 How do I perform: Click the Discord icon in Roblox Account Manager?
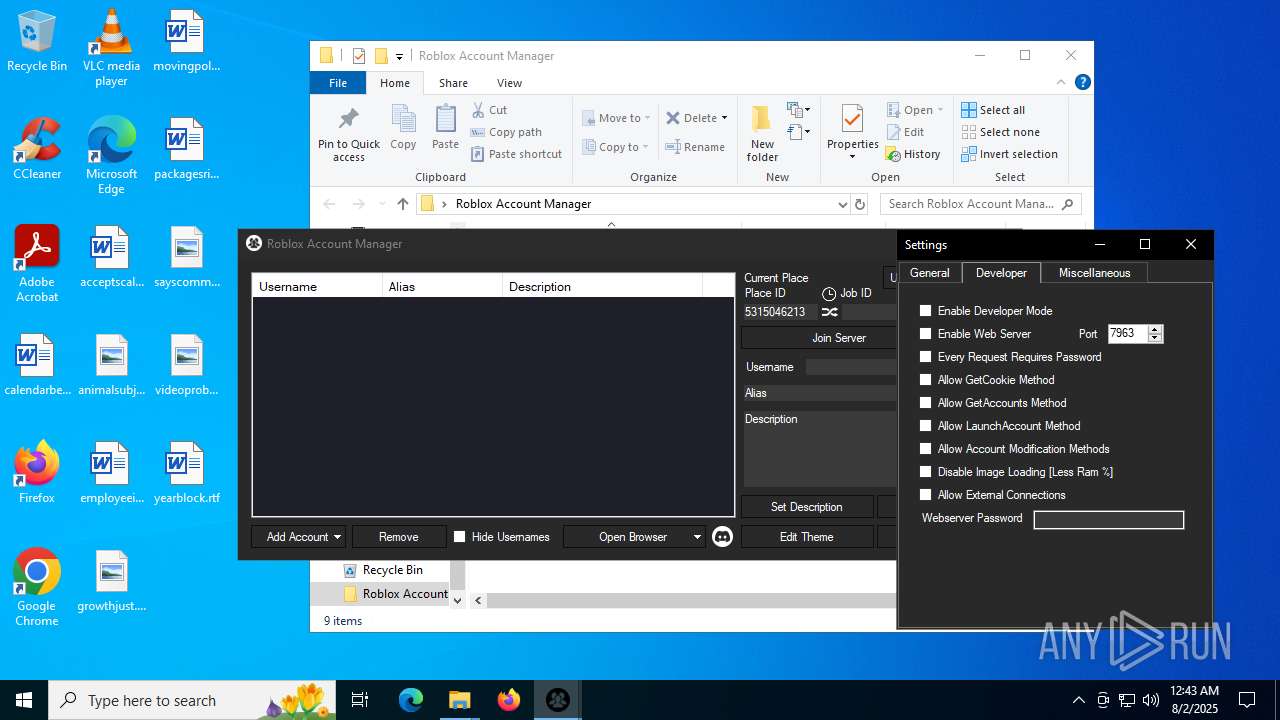(722, 537)
